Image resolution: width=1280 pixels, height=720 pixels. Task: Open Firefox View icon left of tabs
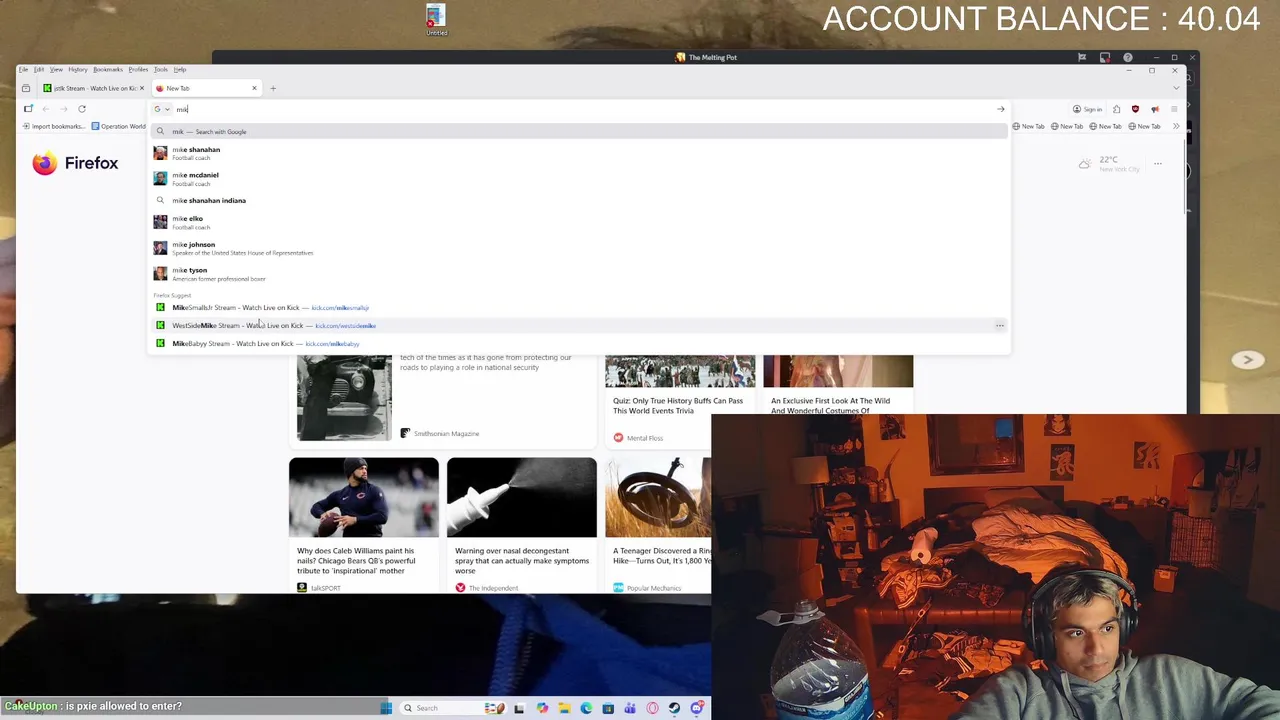point(26,88)
